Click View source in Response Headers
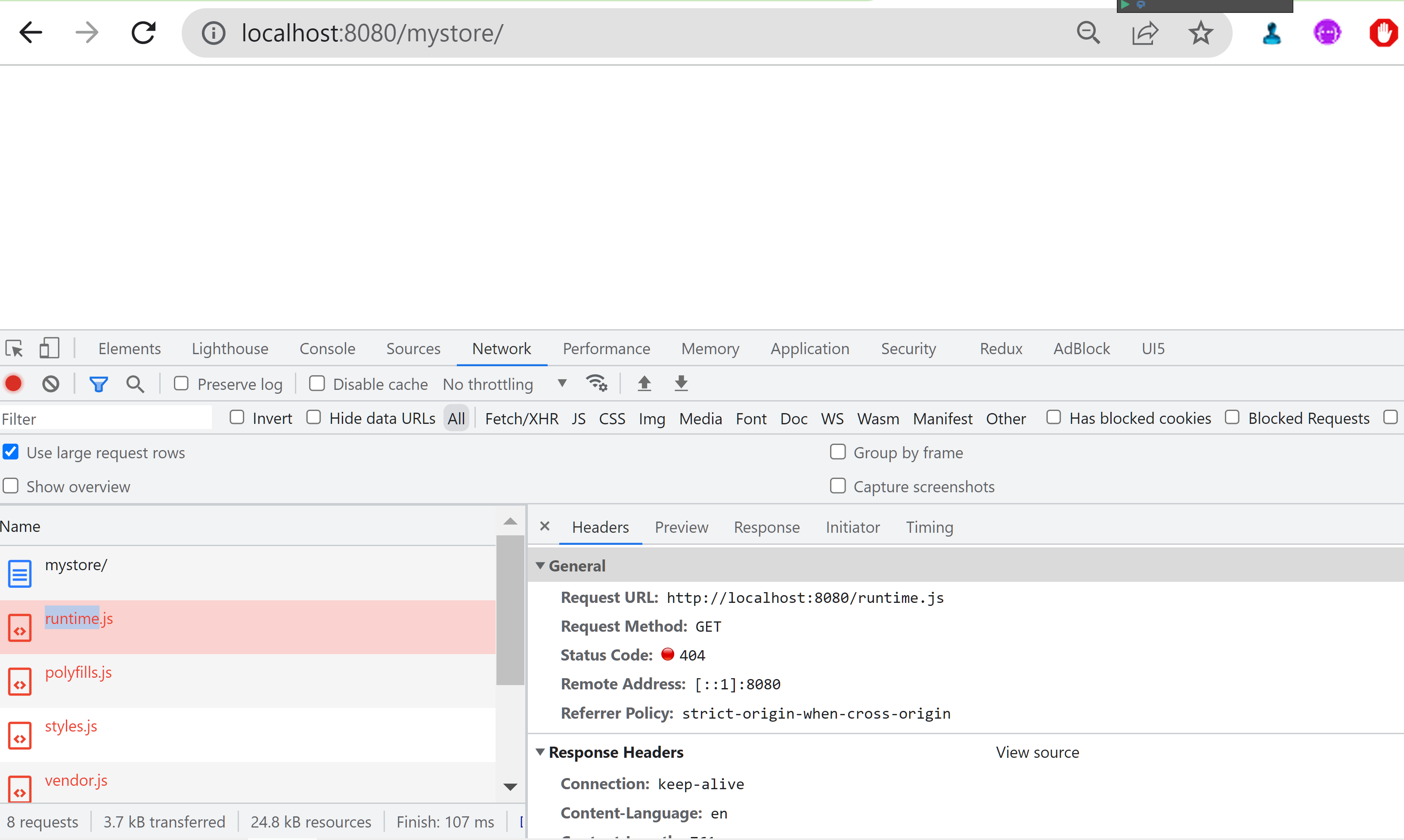The image size is (1404, 840). [x=1037, y=752]
